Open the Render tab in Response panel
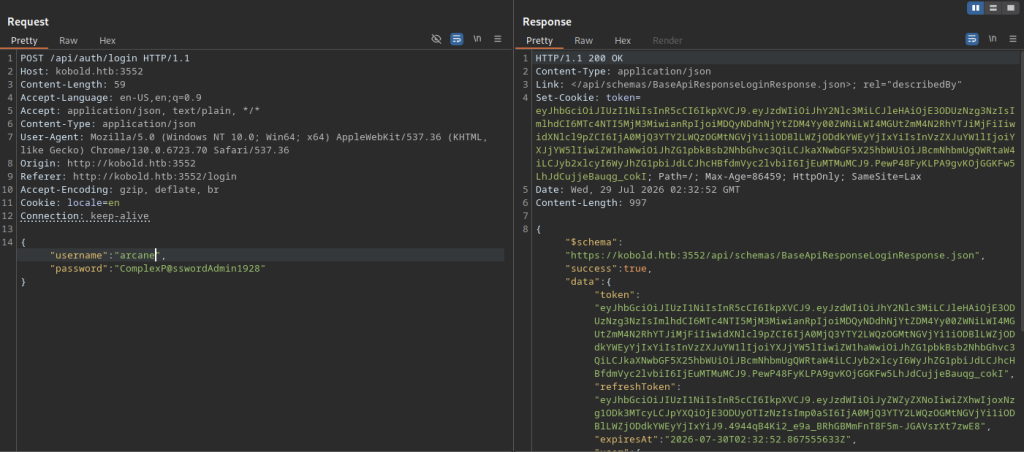 [667, 40]
